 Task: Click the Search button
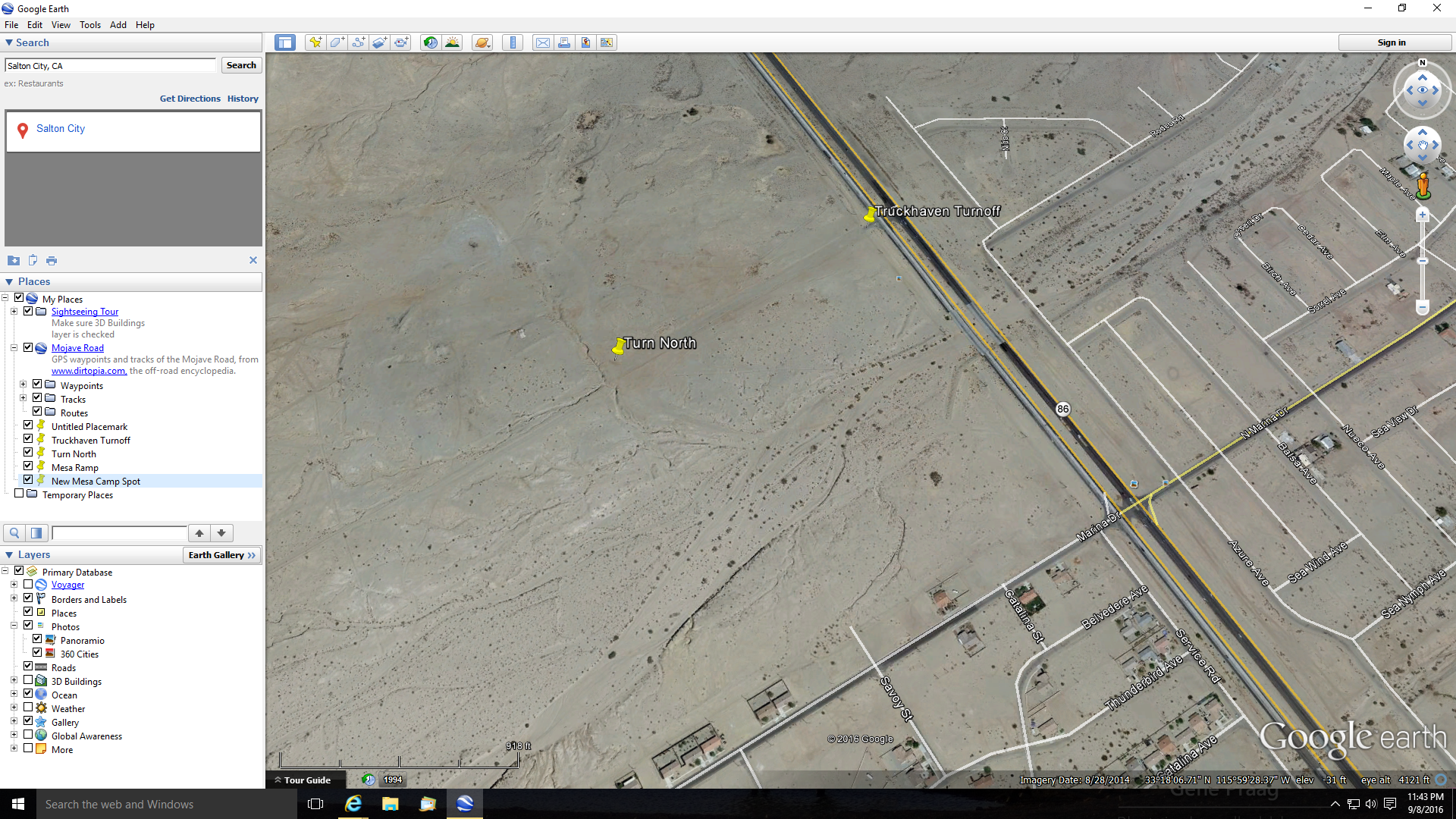pyautogui.click(x=241, y=65)
